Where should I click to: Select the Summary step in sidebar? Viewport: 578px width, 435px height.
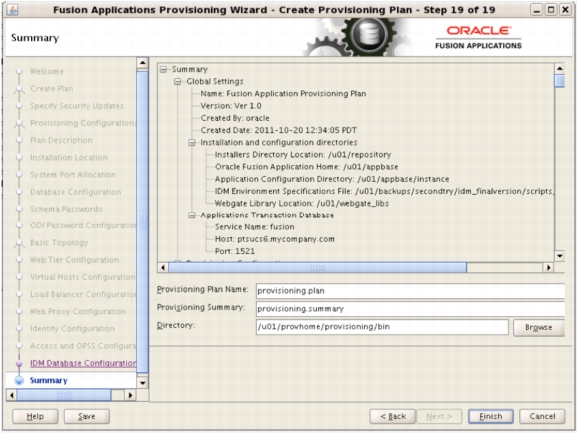49,380
